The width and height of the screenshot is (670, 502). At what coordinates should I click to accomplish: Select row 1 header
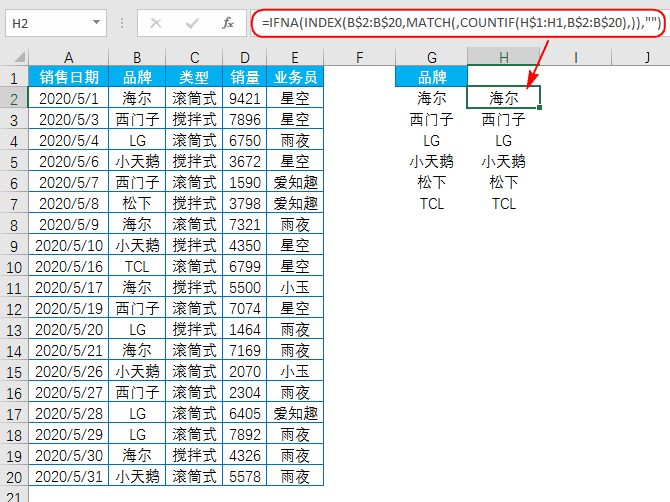(14, 78)
